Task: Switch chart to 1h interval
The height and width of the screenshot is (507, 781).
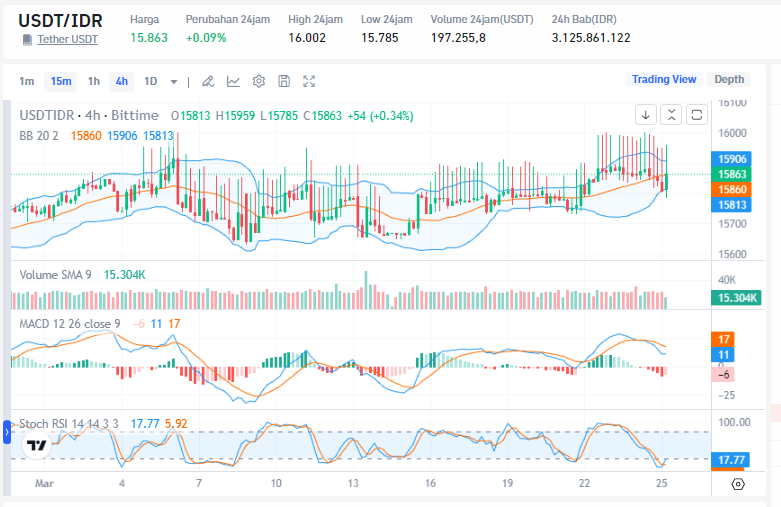Action: 94,81
